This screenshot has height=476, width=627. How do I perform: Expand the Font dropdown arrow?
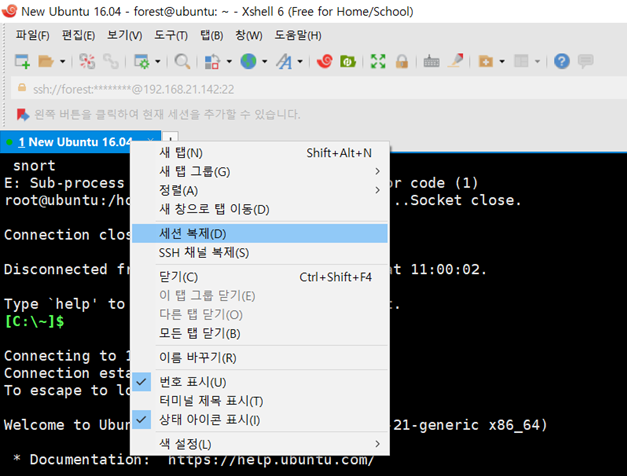[300, 62]
